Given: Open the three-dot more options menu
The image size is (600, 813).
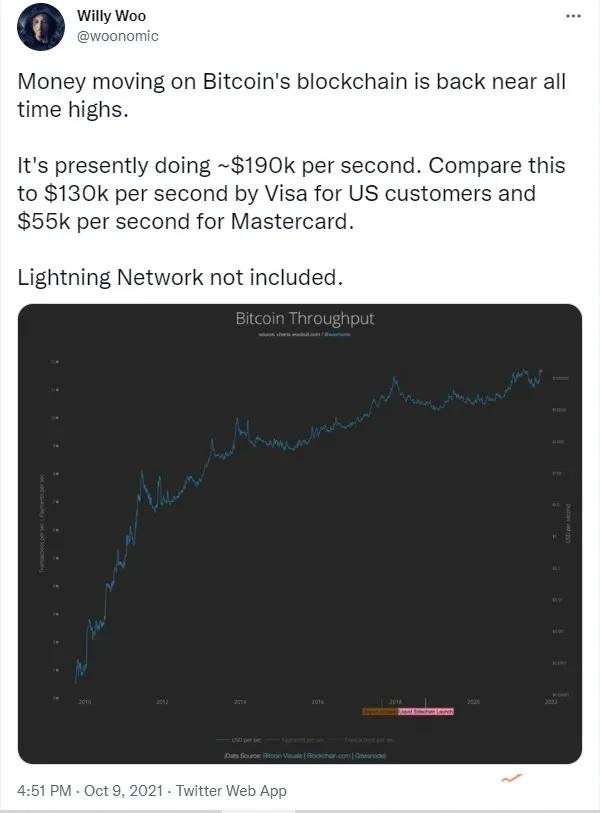Looking at the screenshot, I should (x=573, y=17).
